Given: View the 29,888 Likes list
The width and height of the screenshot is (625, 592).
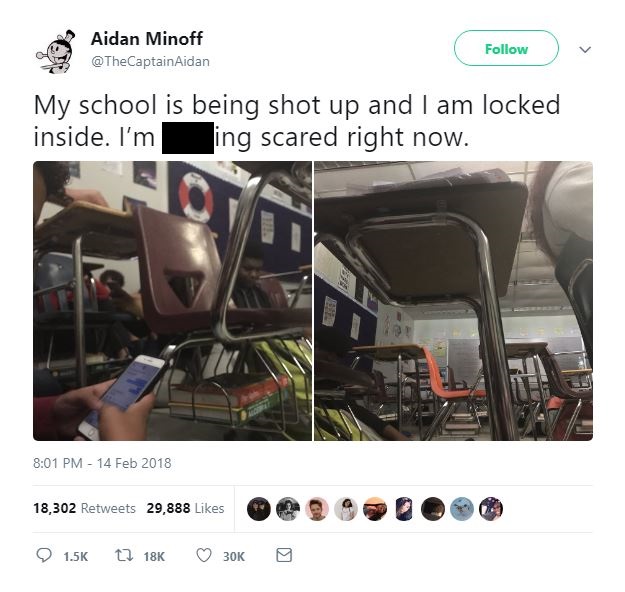Looking at the screenshot, I should (185, 508).
